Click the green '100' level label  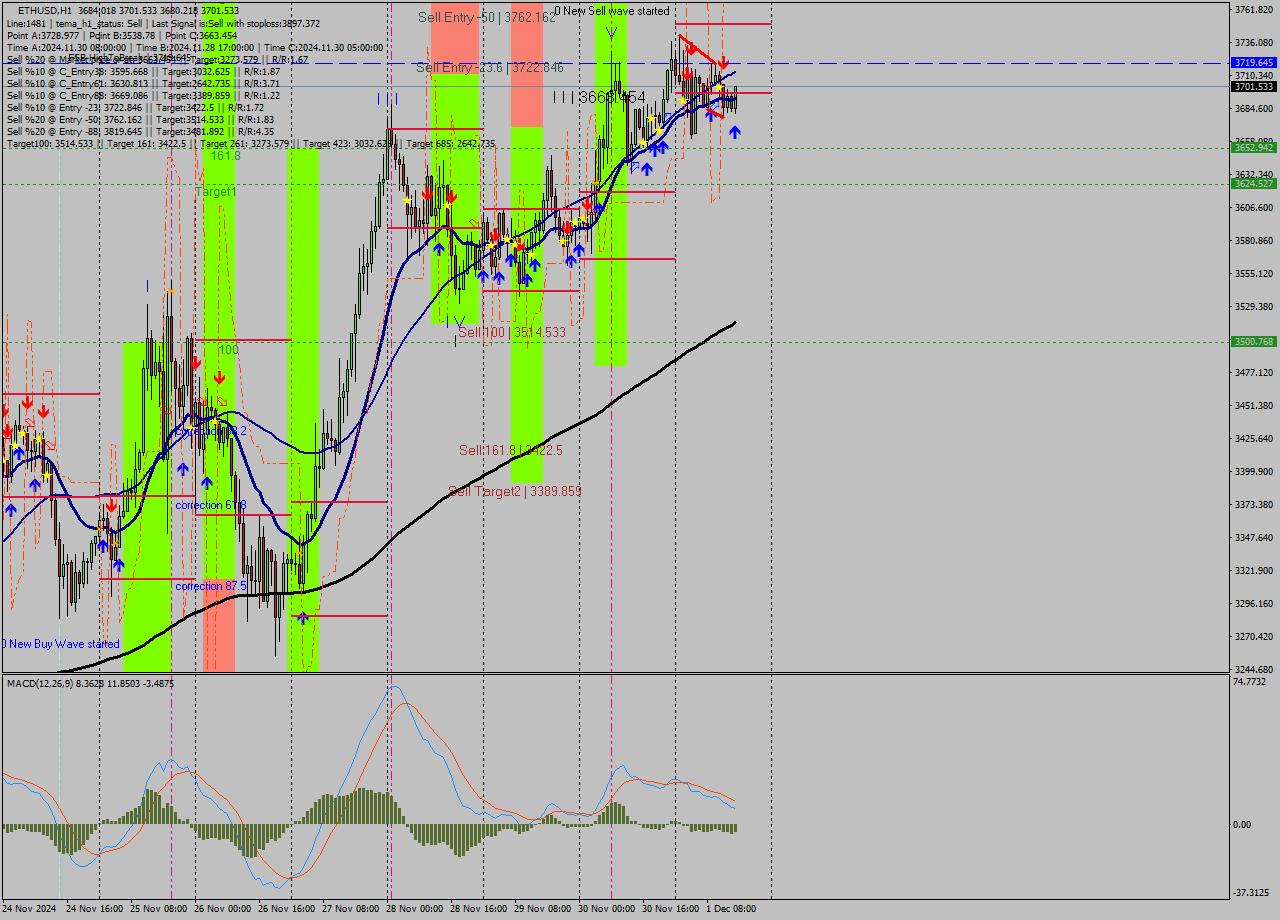coord(228,350)
